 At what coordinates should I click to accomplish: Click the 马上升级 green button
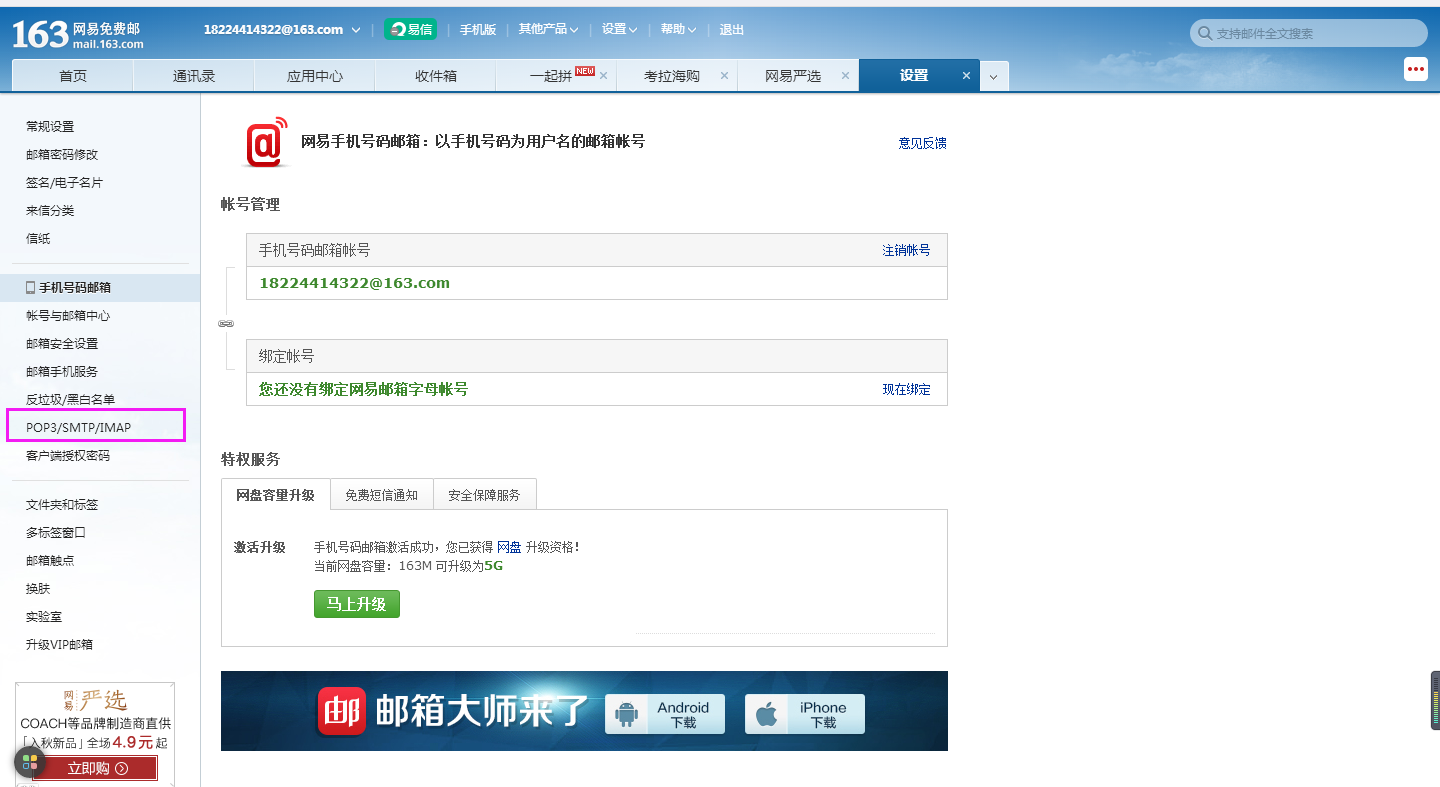coord(356,604)
